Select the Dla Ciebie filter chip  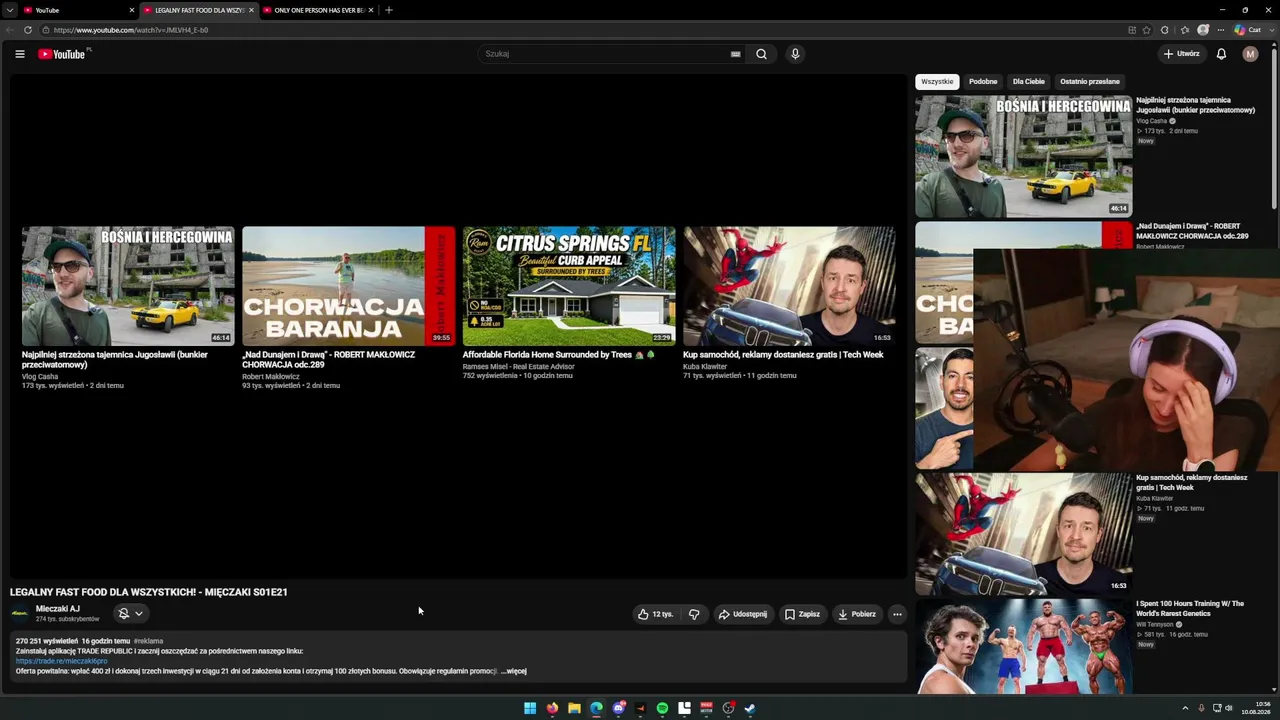click(1028, 82)
